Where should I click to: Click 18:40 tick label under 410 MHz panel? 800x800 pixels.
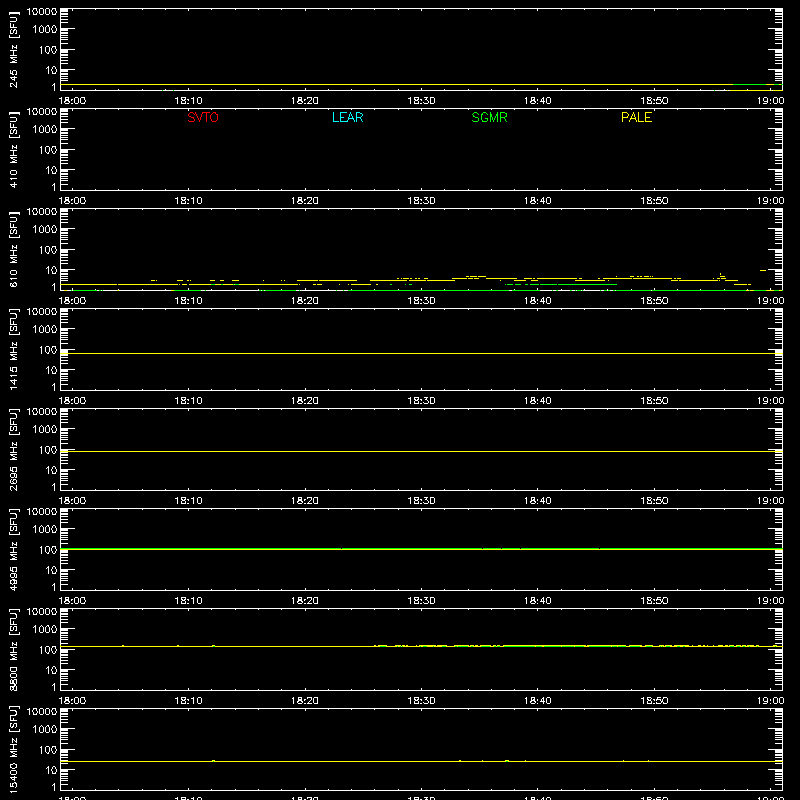point(538,201)
